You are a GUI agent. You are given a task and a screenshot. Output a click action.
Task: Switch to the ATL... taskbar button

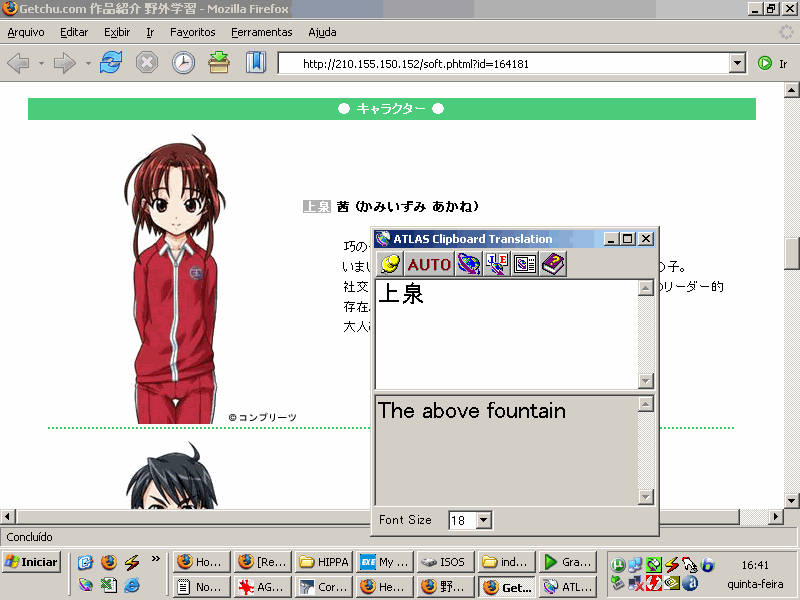[x=567, y=587]
